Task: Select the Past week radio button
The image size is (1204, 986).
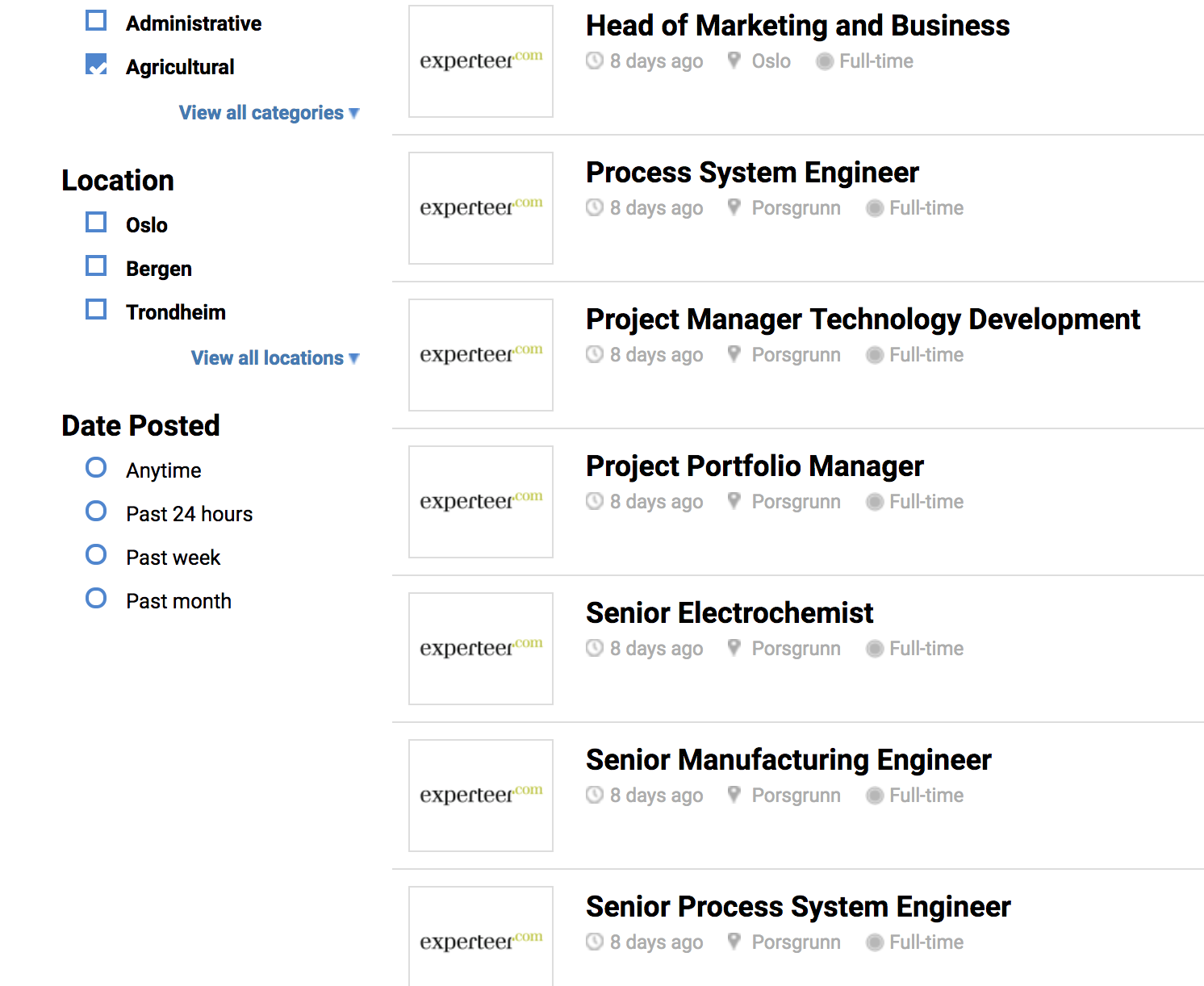Action: (96, 554)
